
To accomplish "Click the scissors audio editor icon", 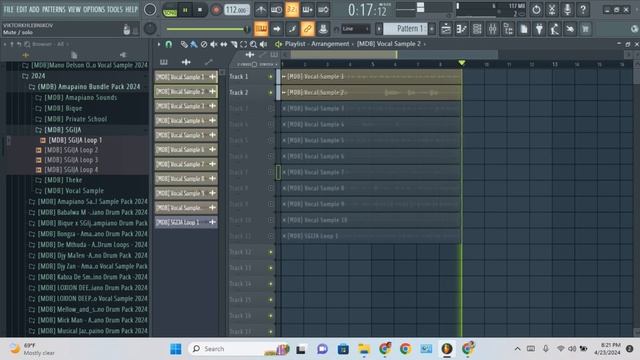I will click(552, 10).
